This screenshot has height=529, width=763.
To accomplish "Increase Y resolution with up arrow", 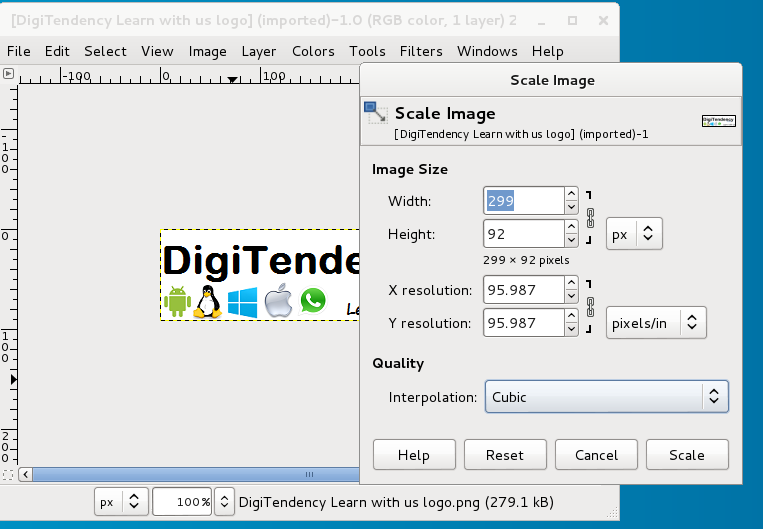I will pos(571,316).
